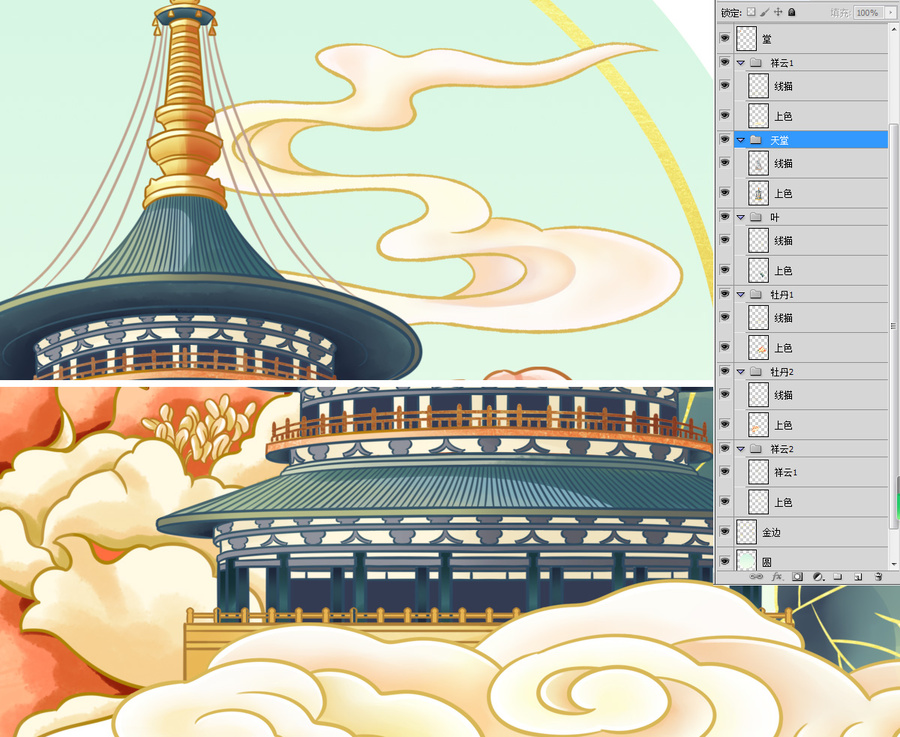The width and height of the screenshot is (900, 737).
Task: Click 线描 thumbnail in 叶 group
Action: click(x=758, y=241)
